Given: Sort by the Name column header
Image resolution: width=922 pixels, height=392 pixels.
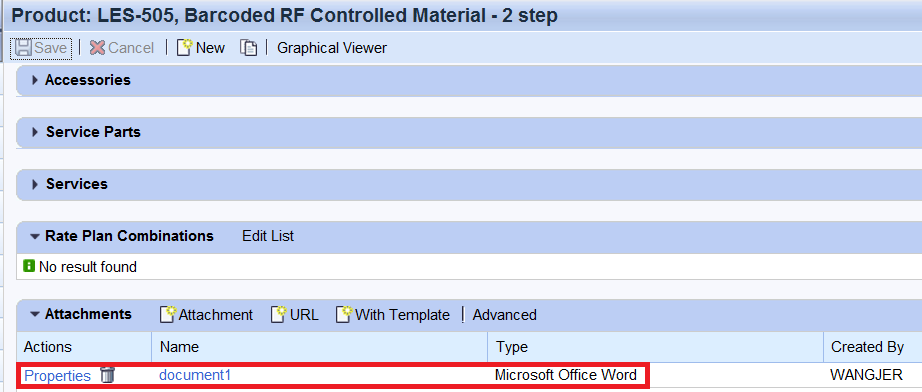Looking at the screenshot, I should pyautogui.click(x=319, y=347).
